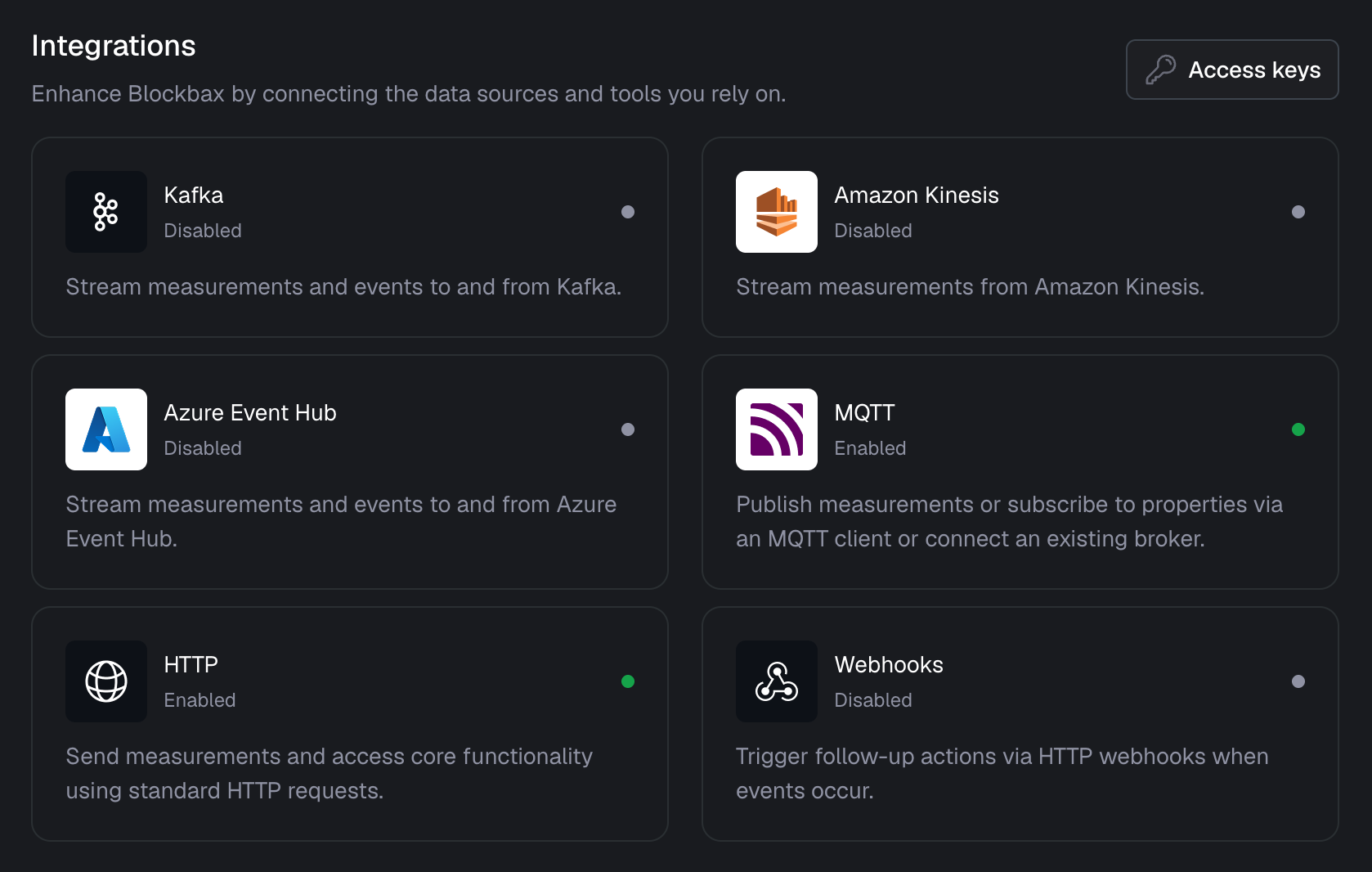Select the MQTT broker icon
This screenshot has width=1372, height=872.
pyautogui.click(x=776, y=429)
